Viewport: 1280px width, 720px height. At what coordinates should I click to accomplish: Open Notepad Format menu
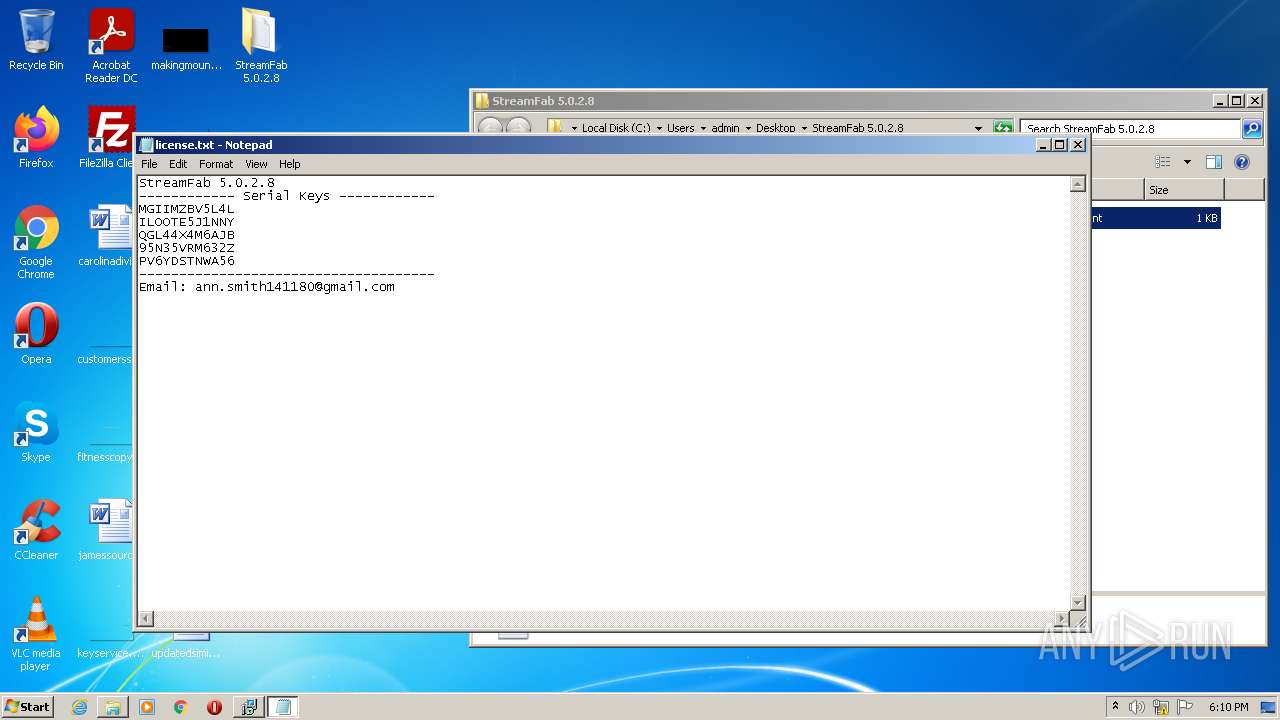coord(216,164)
